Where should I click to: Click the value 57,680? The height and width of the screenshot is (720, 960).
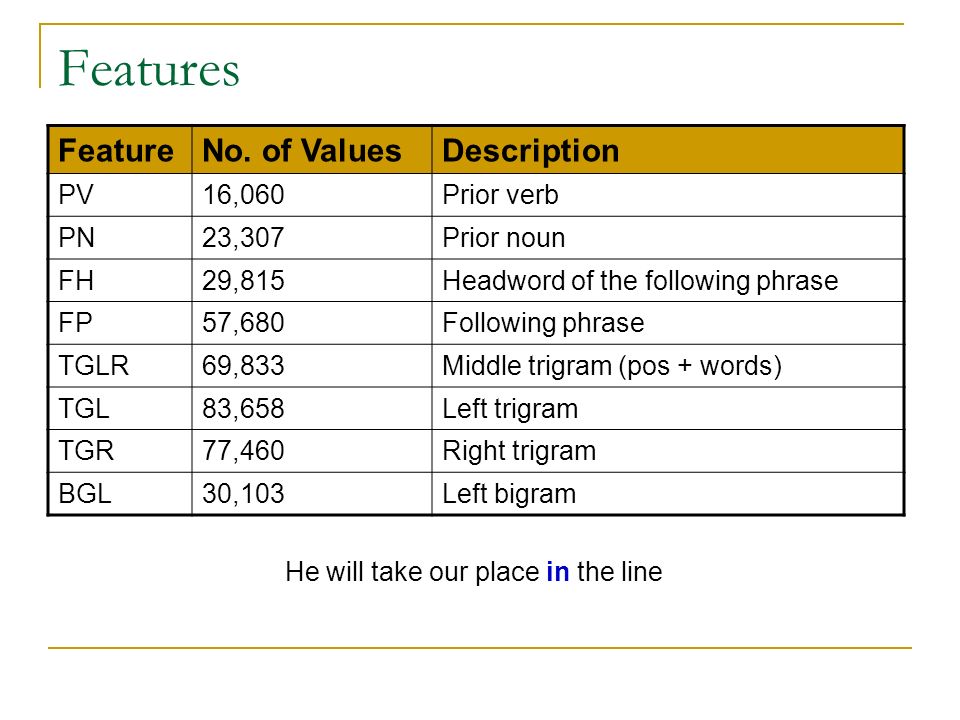click(x=243, y=323)
